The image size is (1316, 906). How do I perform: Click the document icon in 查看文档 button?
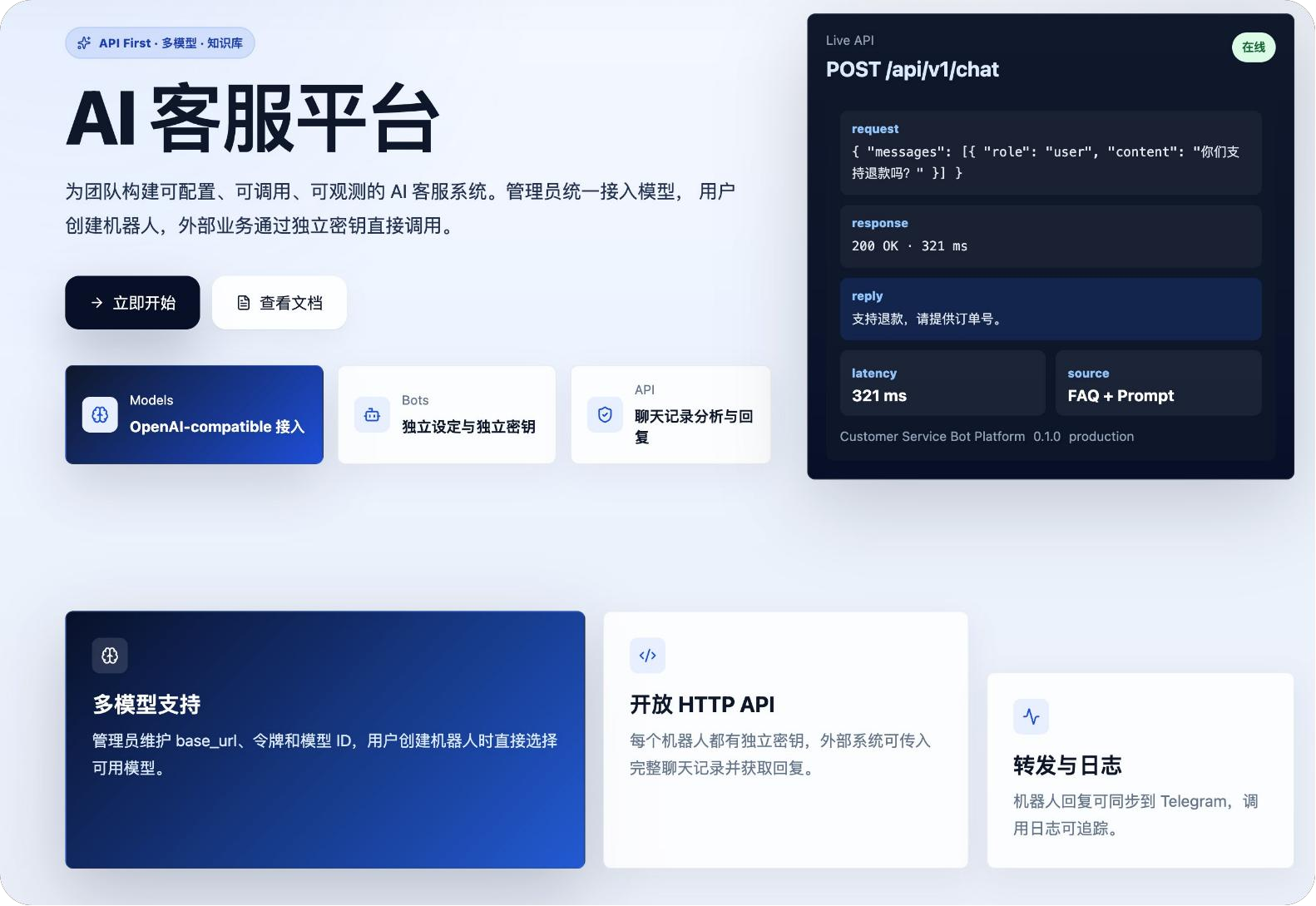tap(244, 303)
